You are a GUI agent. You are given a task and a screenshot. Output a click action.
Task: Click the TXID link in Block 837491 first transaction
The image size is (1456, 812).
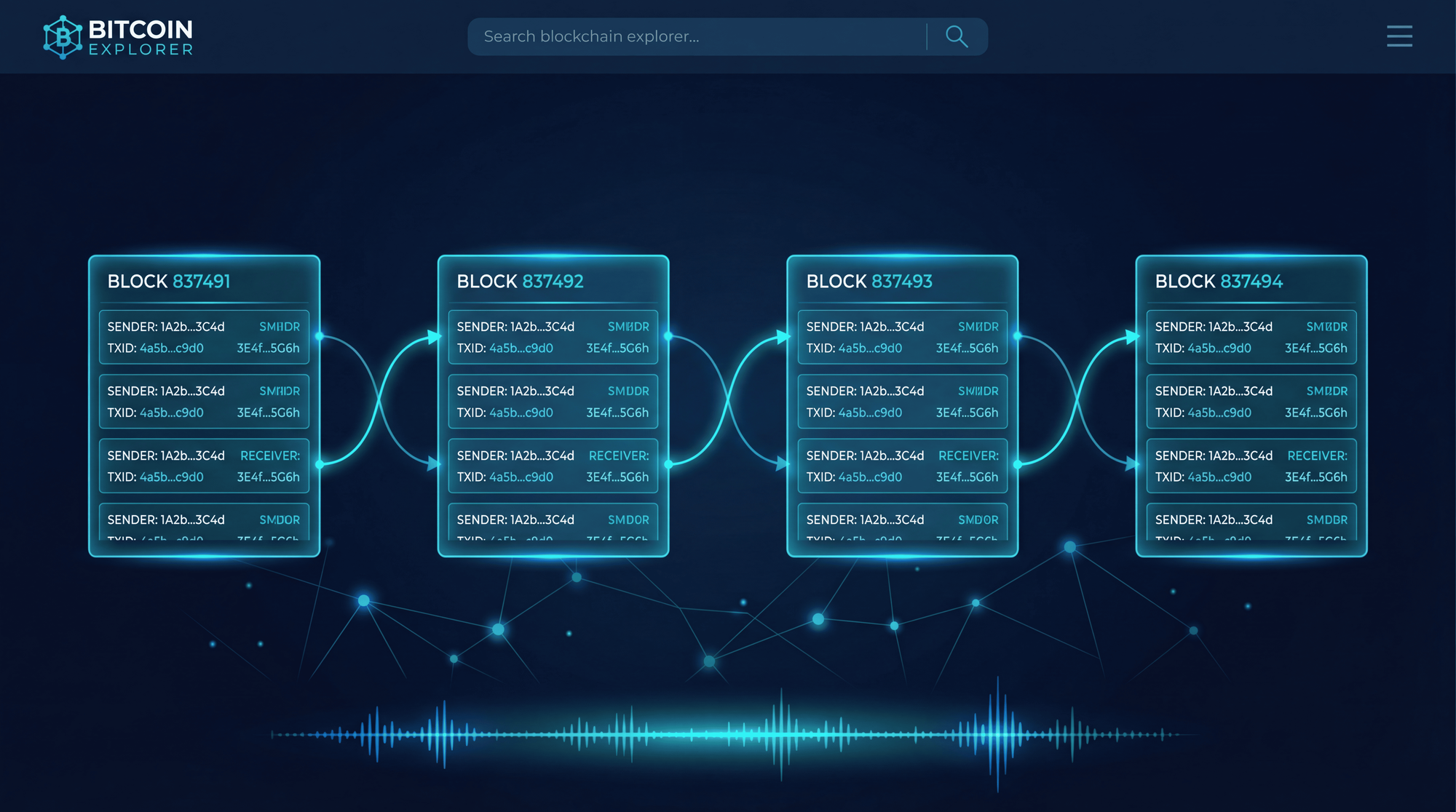tap(172, 349)
